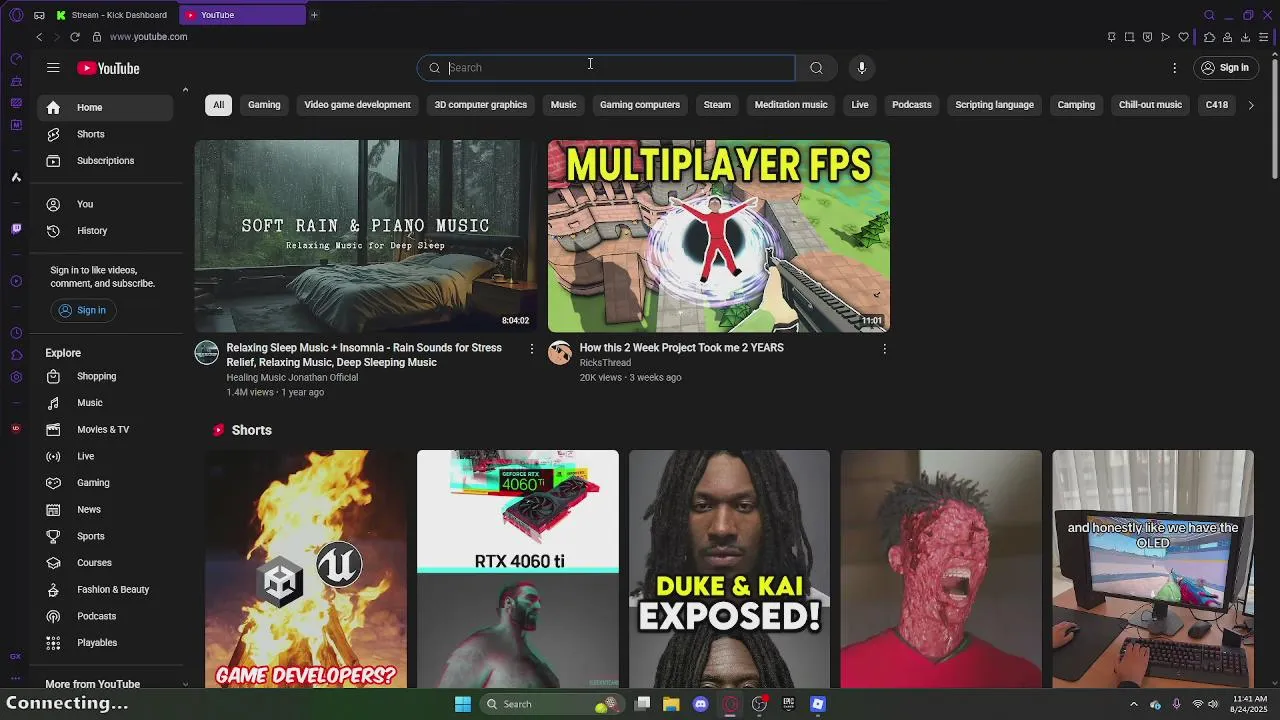Open File Explorer from the taskbar

671,704
